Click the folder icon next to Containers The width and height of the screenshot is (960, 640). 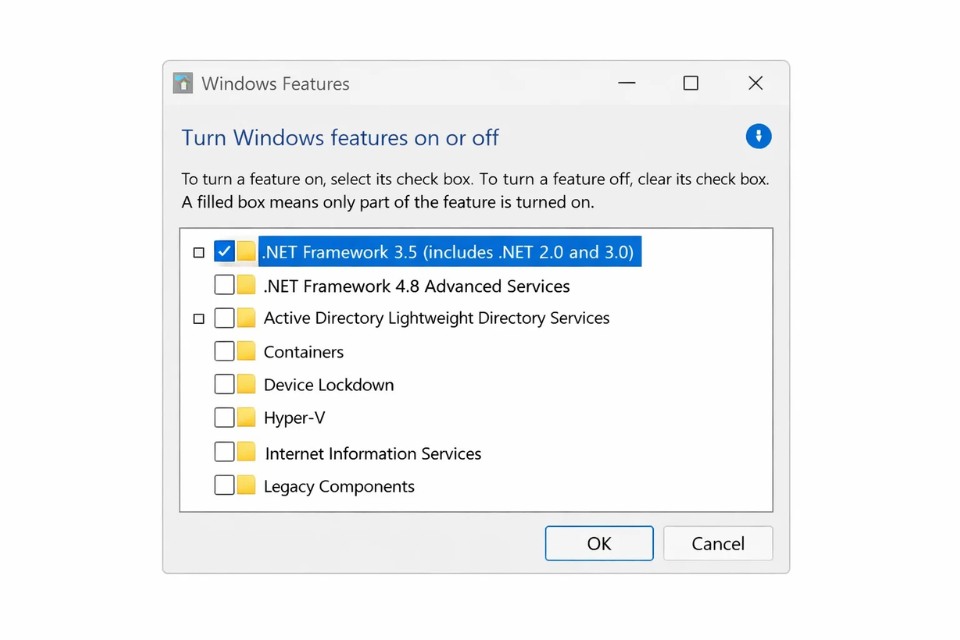244,351
